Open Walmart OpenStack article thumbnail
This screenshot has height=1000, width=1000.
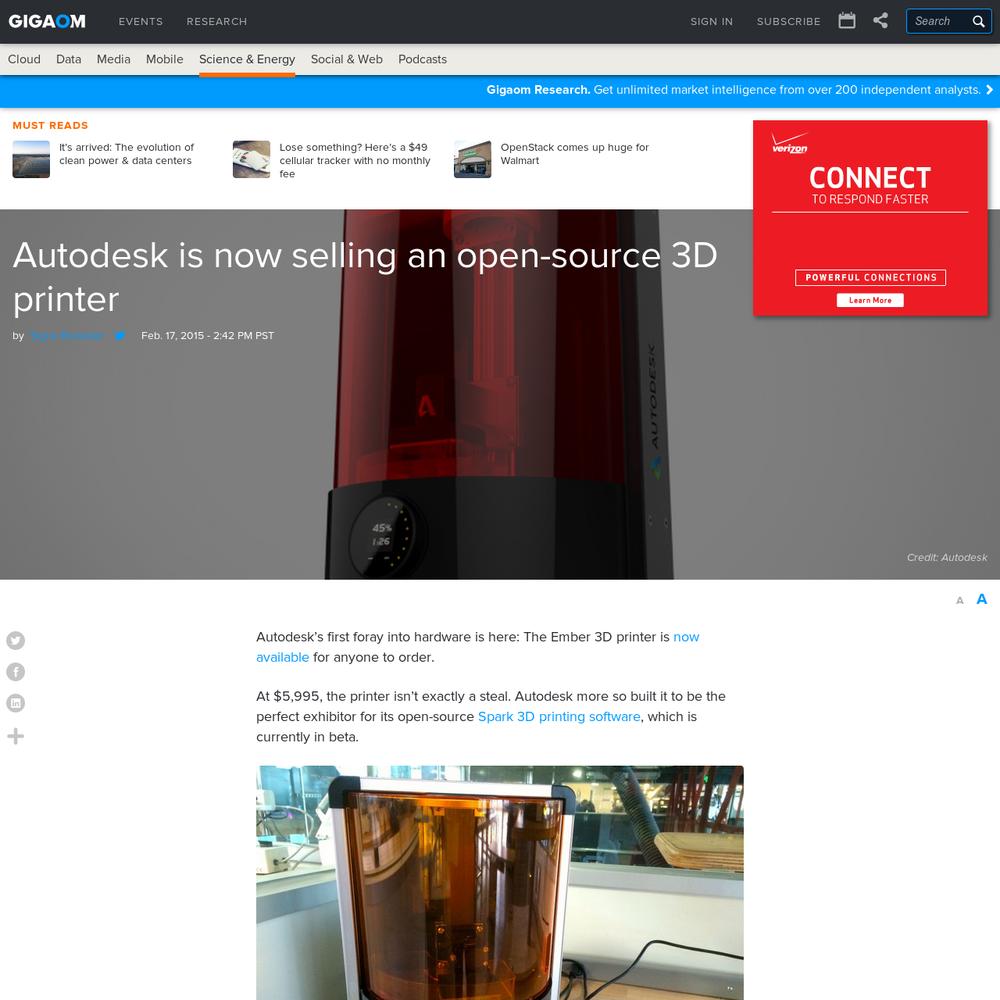coord(473,159)
